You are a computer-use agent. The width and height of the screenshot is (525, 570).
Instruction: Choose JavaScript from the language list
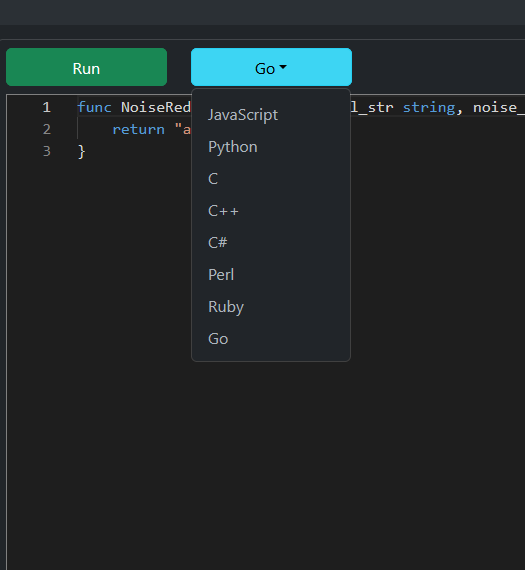[x=271, y=115]
